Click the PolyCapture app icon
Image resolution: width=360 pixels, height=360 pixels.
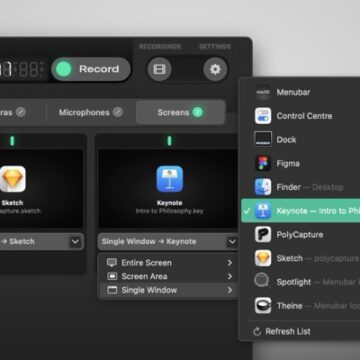pos(263,235)
